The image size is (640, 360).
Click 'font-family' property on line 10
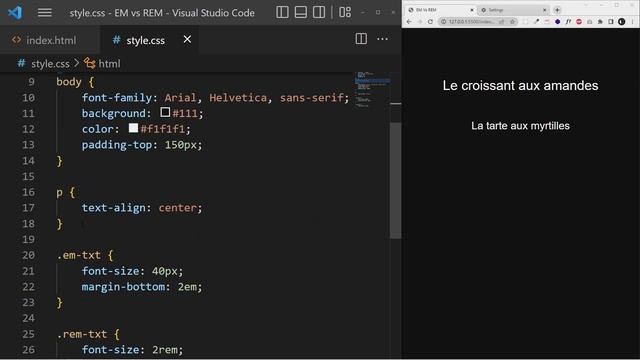click(x=117, y=98)
